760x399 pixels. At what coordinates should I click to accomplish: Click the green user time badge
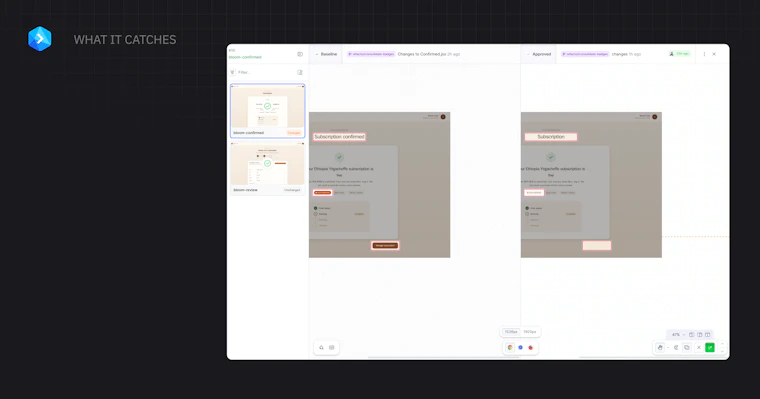tap(679, 54)
